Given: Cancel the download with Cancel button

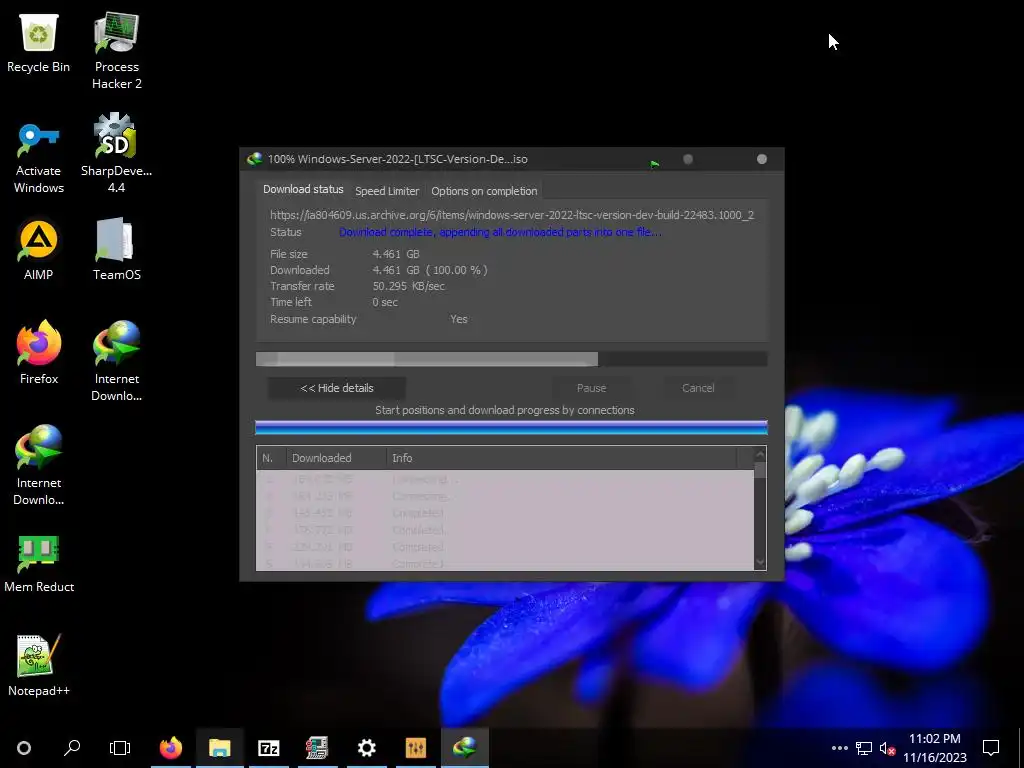Looking at the screenshot, I should (698, 388).
